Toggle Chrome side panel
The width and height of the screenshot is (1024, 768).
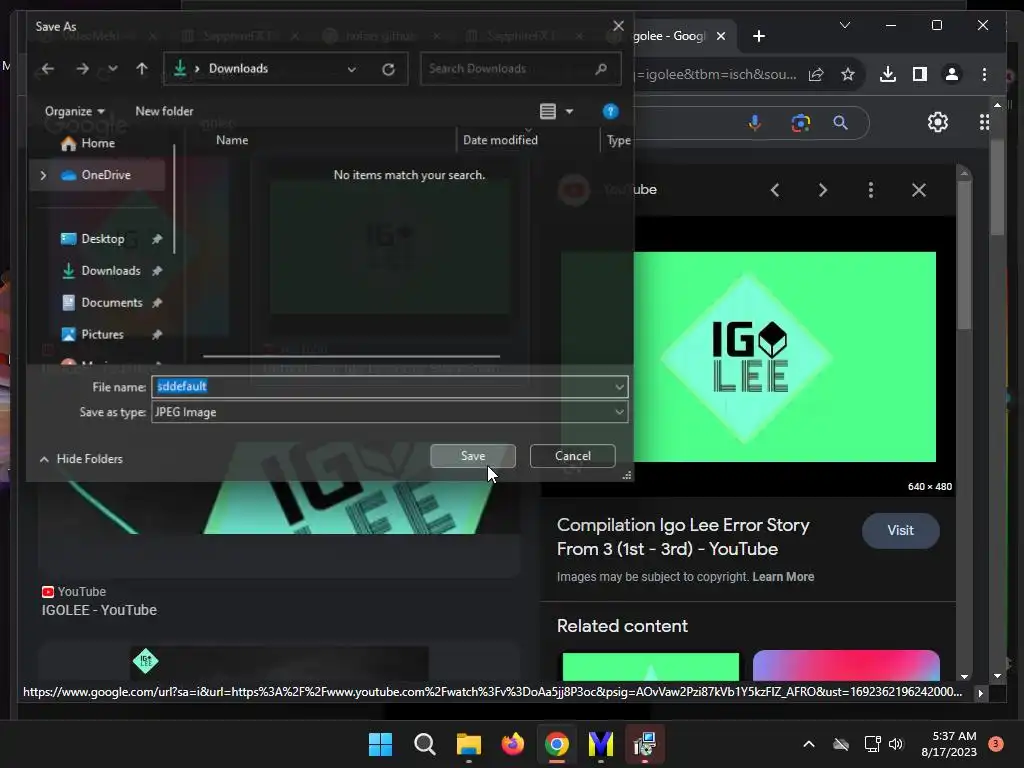coord(920,74)
